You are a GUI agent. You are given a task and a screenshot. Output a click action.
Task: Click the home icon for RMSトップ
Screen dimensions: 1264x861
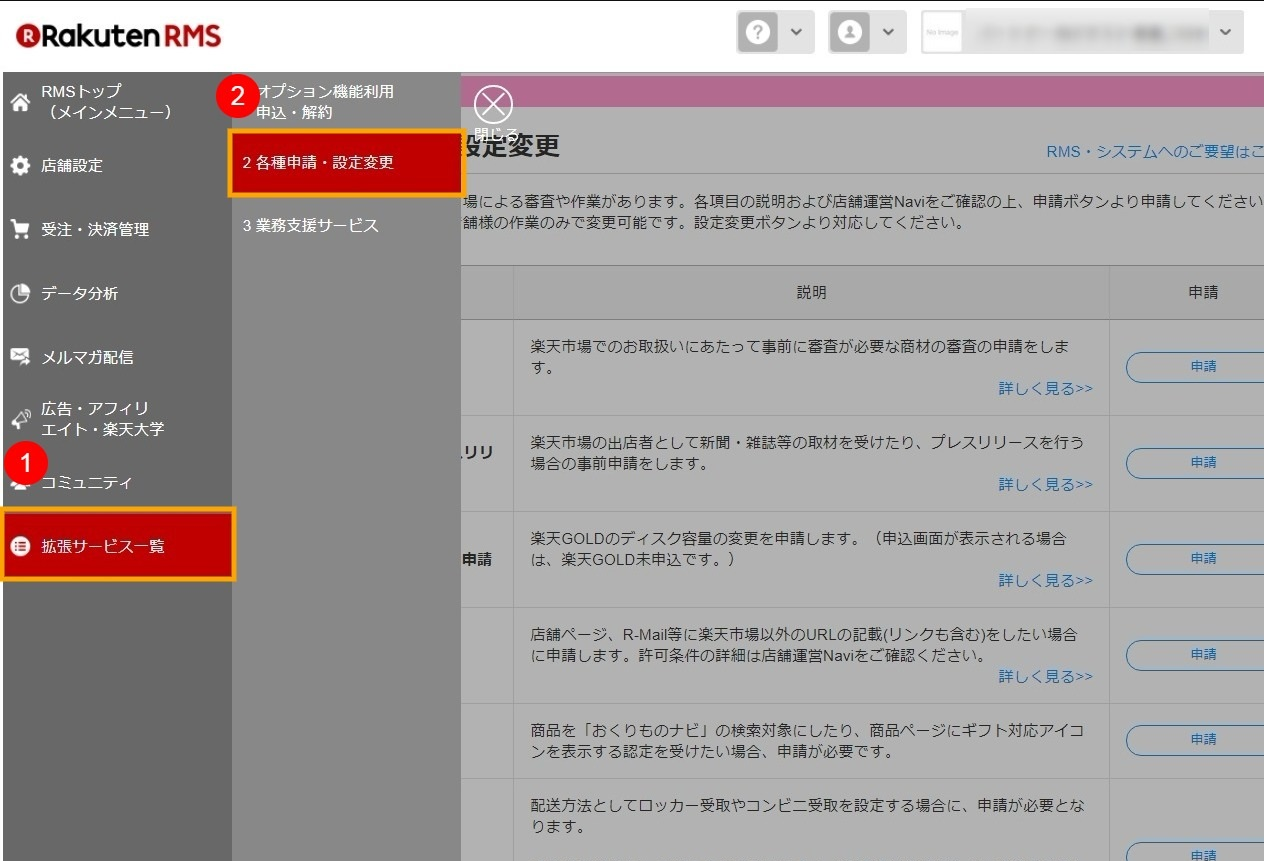(20, 102)
